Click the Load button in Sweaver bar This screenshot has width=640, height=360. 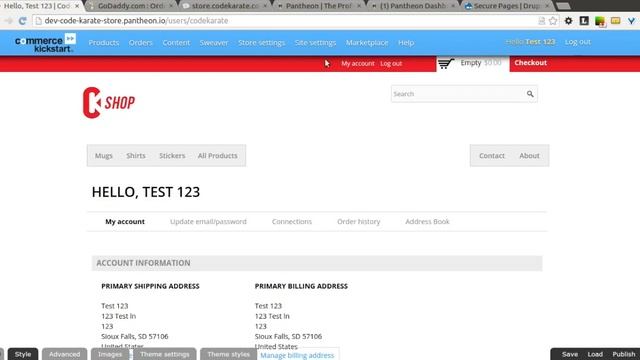tap(595, 354)
